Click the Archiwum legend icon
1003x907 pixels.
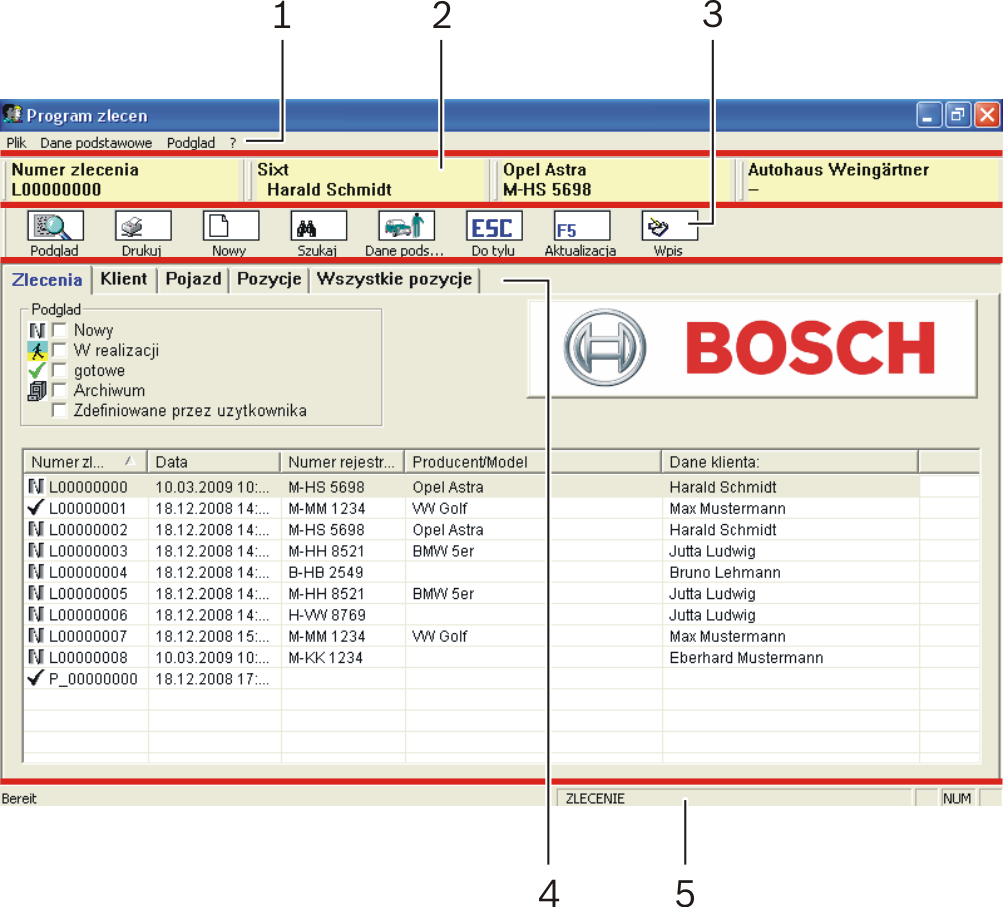(x=37, y=390)
